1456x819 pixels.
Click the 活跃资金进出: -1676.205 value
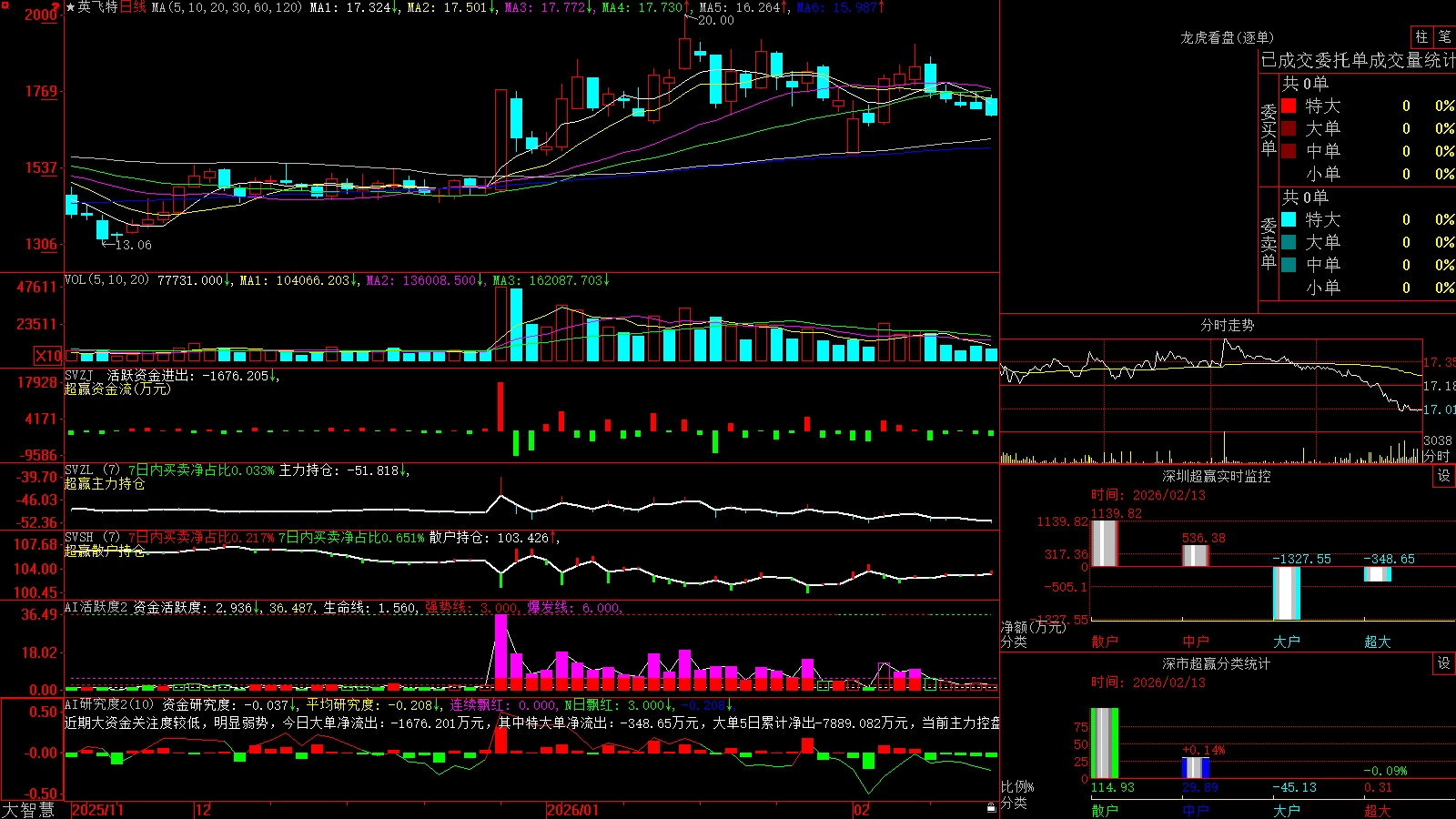pos(188,375)
